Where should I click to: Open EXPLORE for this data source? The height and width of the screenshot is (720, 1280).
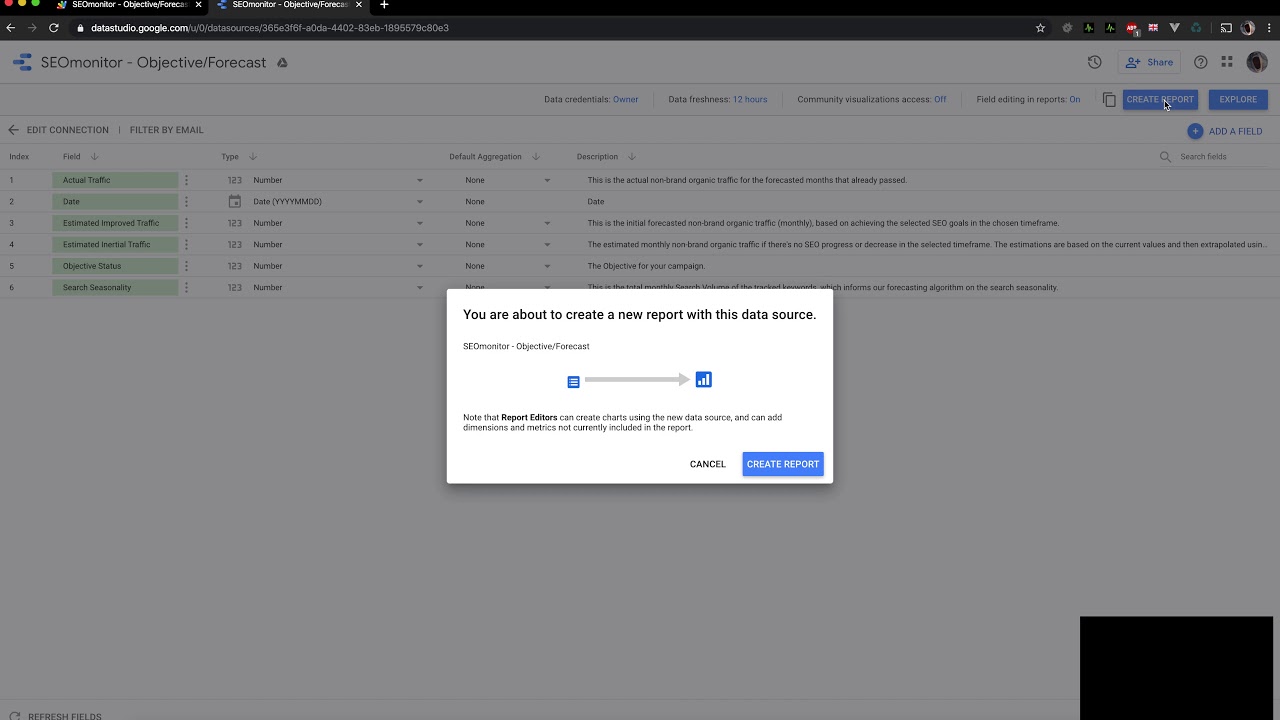pos(1238,99)
